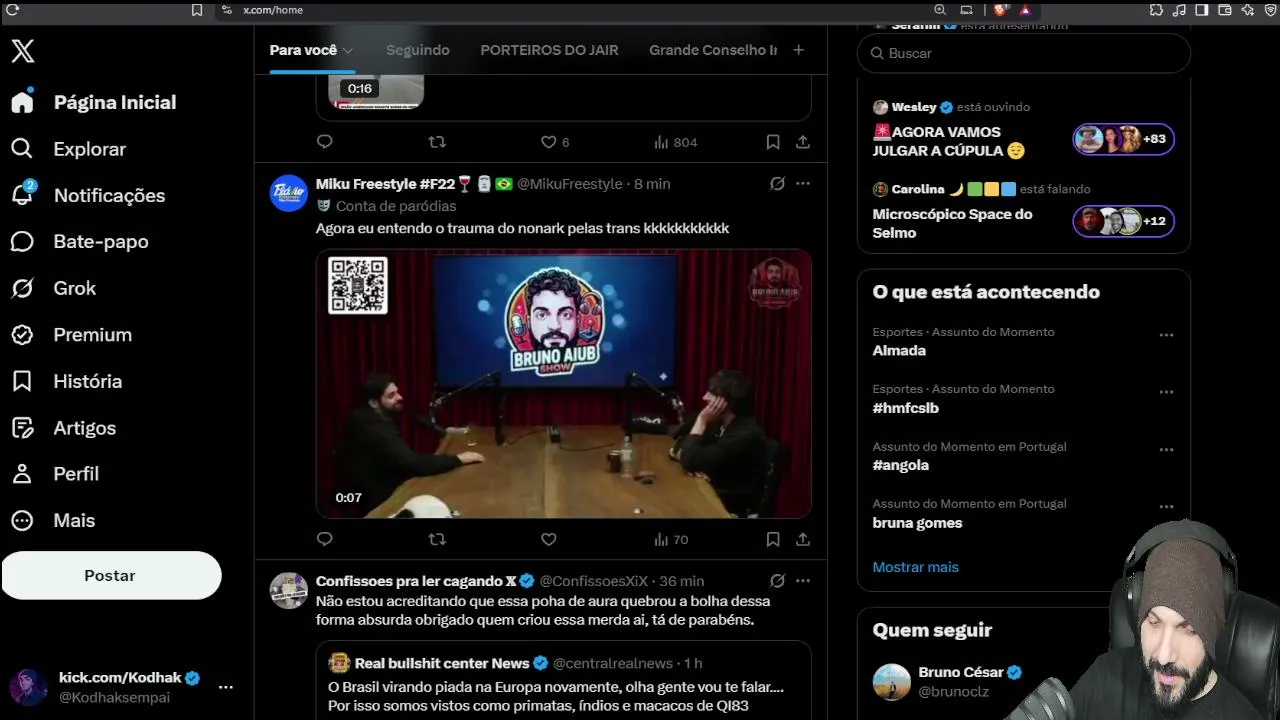
Task: Play the video thumbnail with 0:16 duration
Action: pos(375,91)
